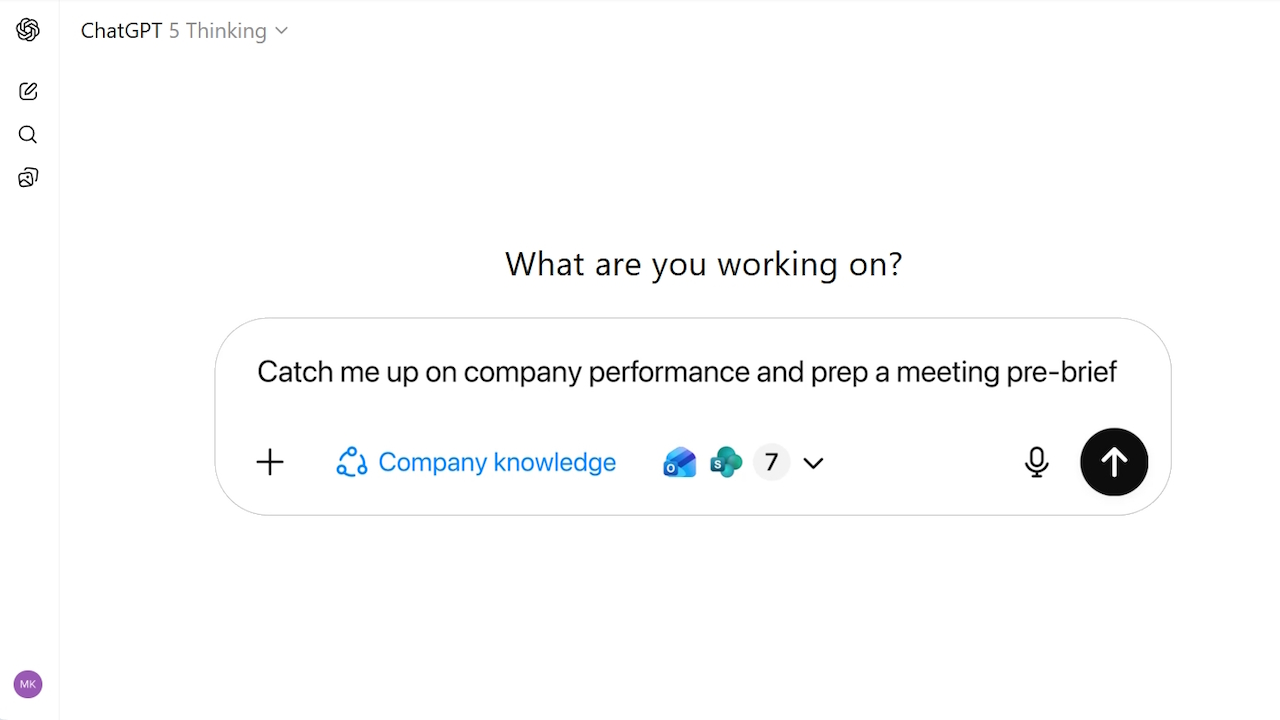
Task: Start a new chat with the compose icon
Action: 28,91
